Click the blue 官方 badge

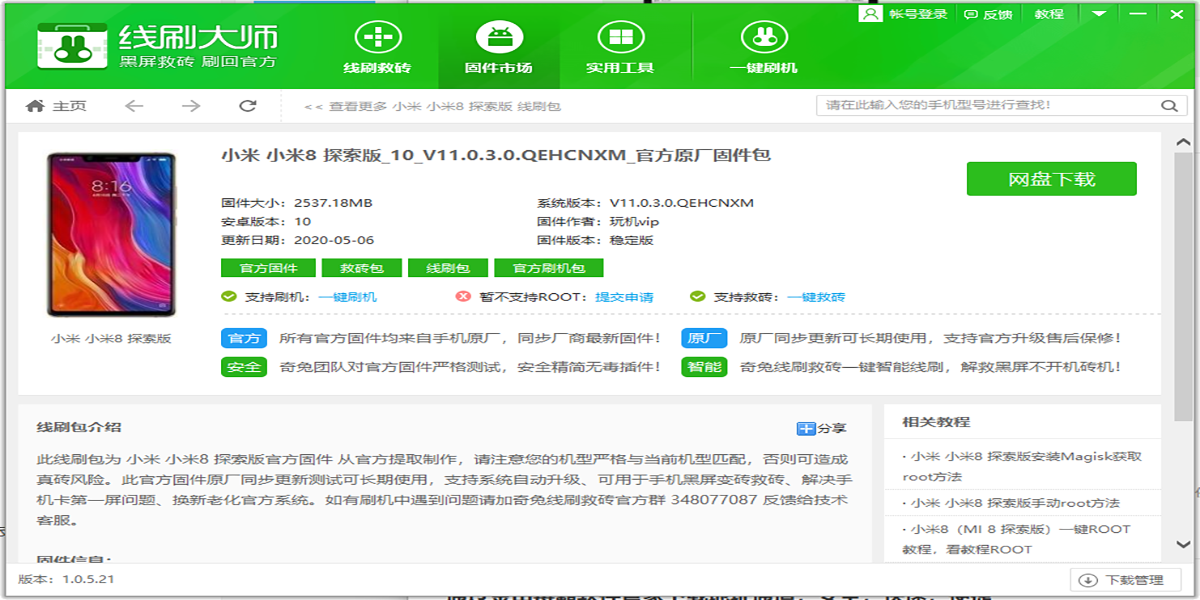pyautogui.click(x=244, y=339)
